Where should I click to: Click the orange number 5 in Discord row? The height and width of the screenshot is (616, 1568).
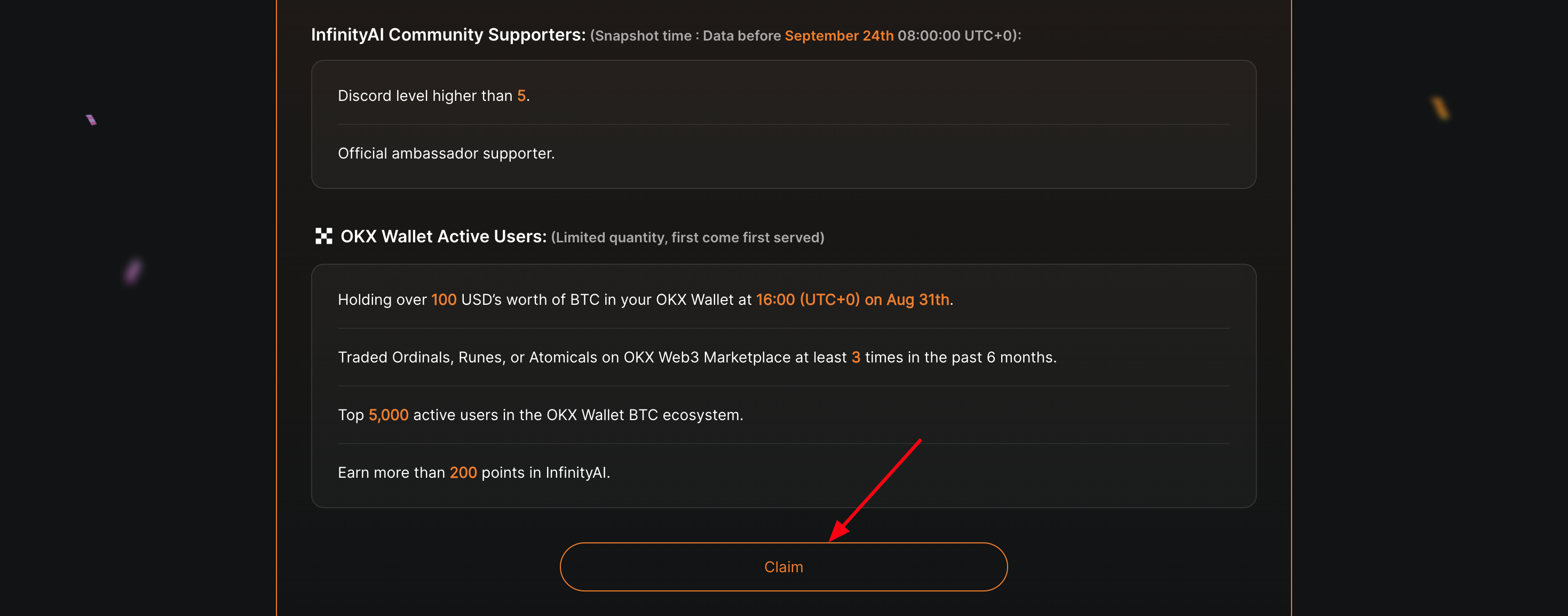click(x=521, y=96)
